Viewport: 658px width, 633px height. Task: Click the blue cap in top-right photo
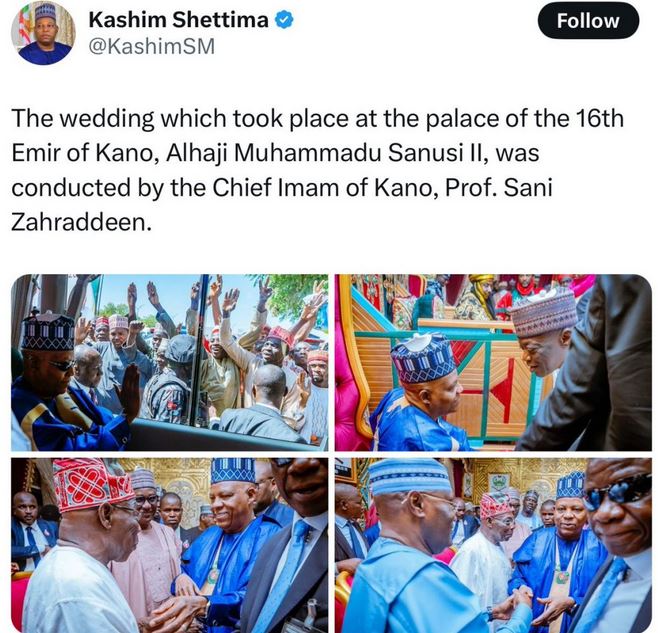tap(423, 357)
